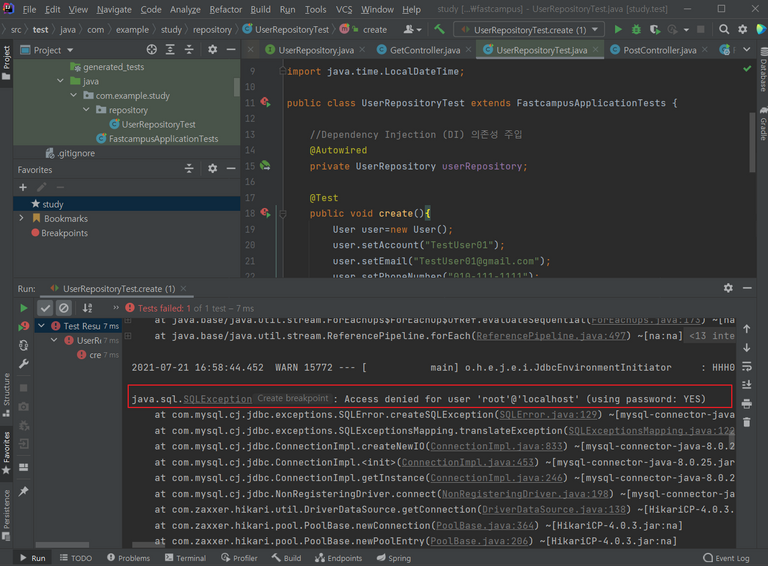The height and width of the screenshot is (566, 768).
Task: Click console horizontal scrollbar
Action: tap(147, 544)
